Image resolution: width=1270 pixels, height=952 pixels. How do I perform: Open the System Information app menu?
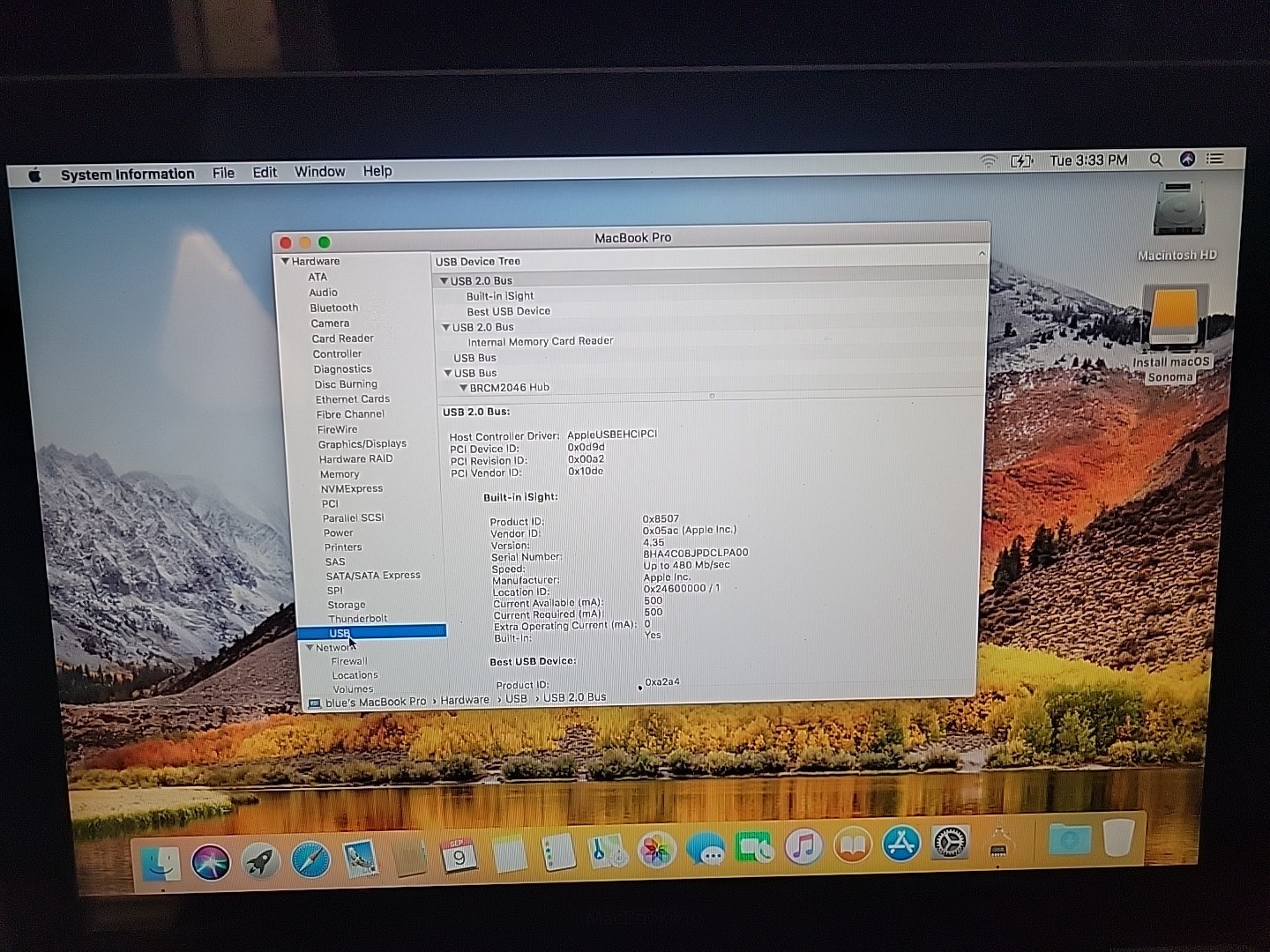[128, 175]
